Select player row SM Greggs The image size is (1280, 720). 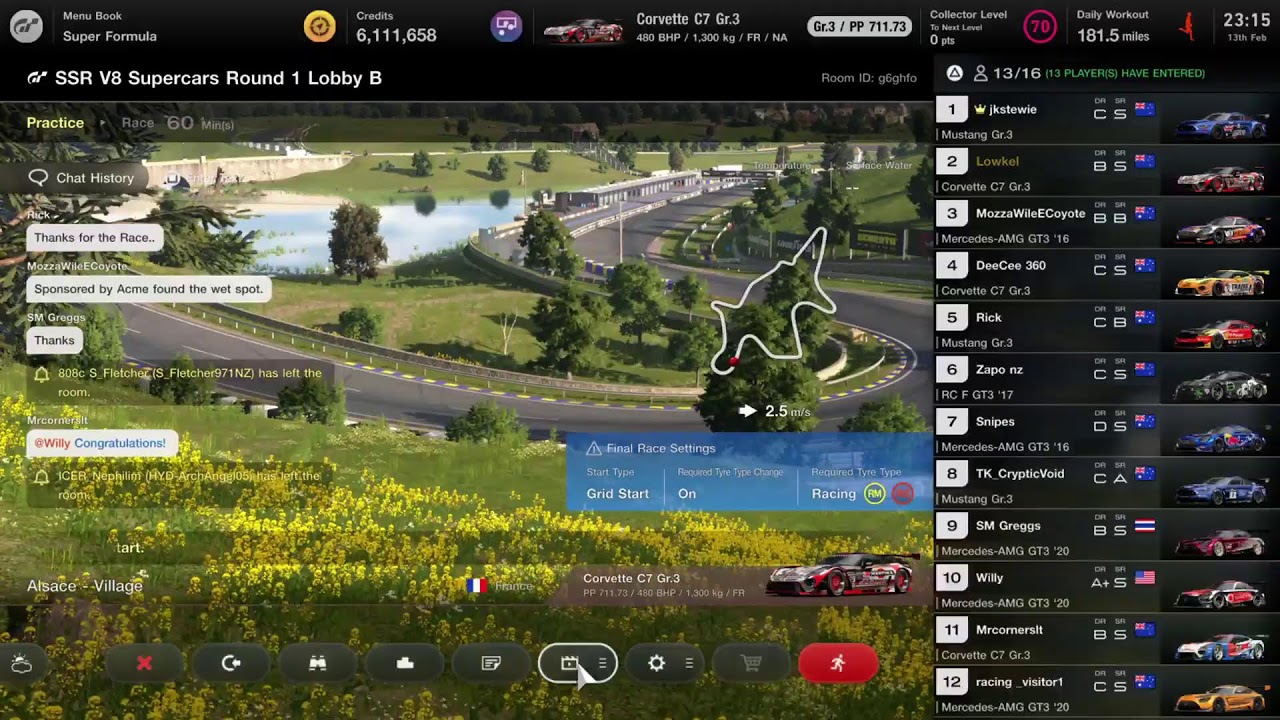pyautogui.click(x=1107, y=536)
